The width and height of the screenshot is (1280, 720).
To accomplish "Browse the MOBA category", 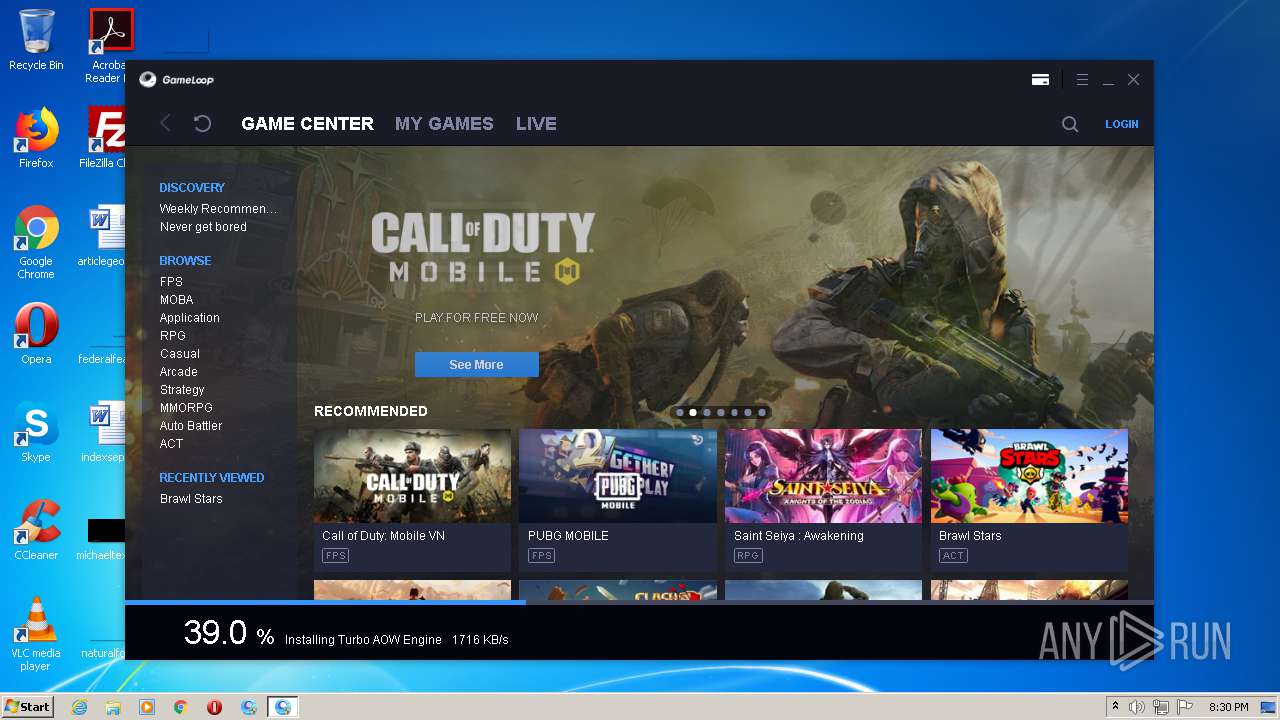I will [x=176, y=300].
